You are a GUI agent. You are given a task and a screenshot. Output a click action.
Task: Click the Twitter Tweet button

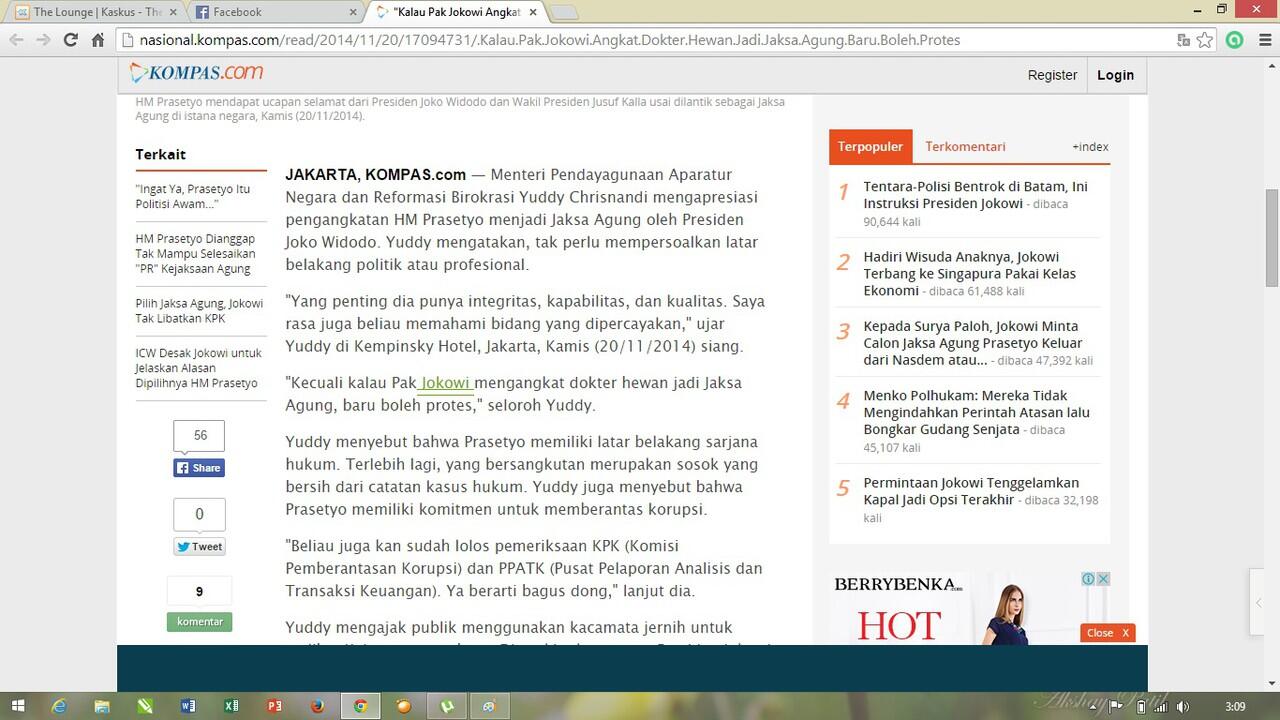[199, 546]
